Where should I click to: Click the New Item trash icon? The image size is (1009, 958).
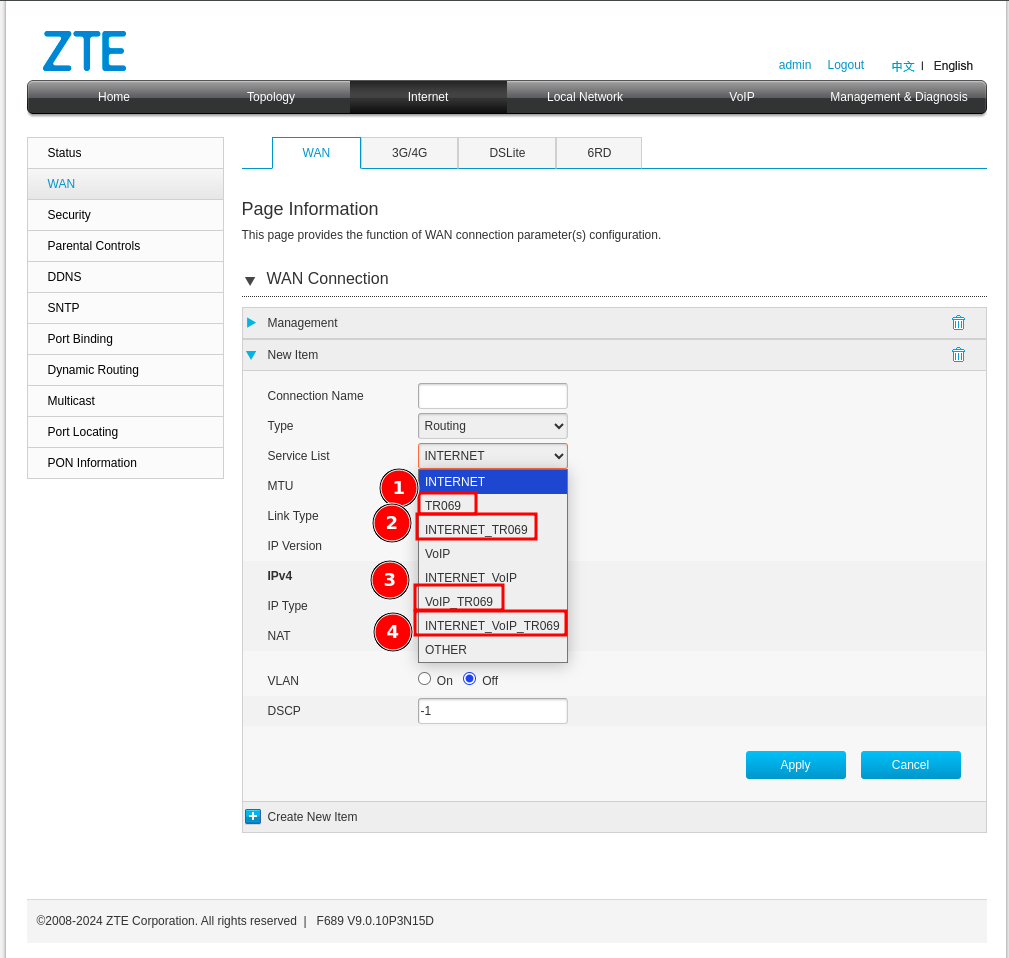coord(958,355)
